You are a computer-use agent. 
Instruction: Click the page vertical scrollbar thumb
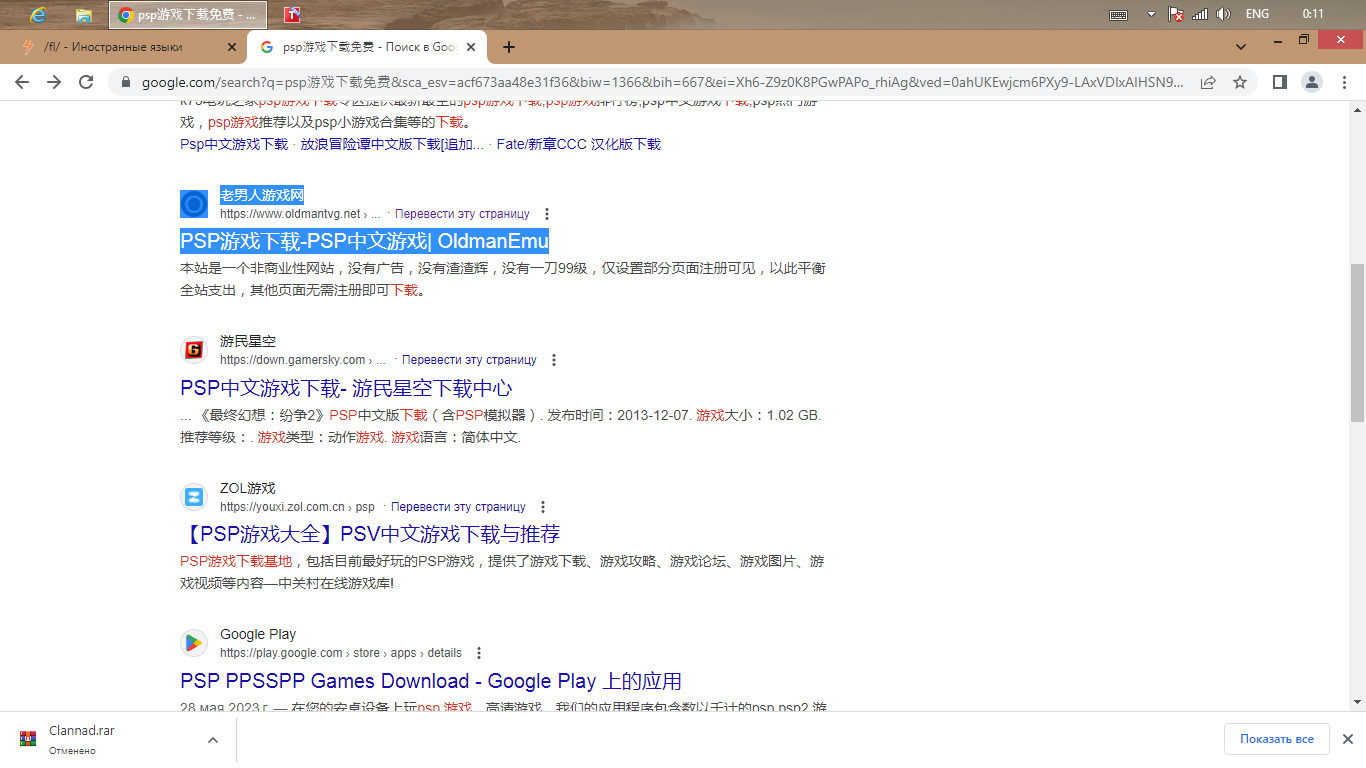coord(1357,343)
